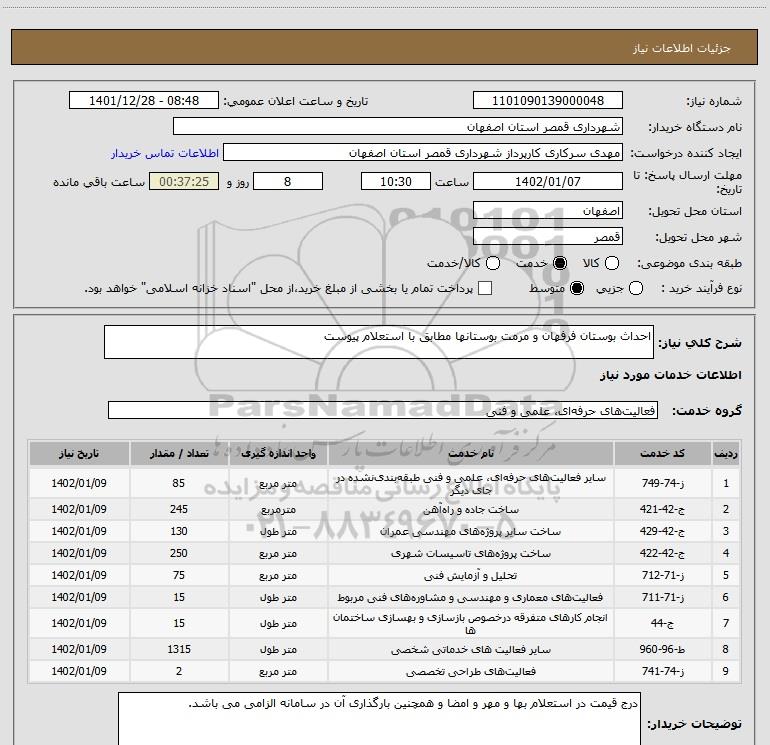Click the deadline time field 10:30
Viewport: 770px width, 745px height.
(x=396, y=181)
